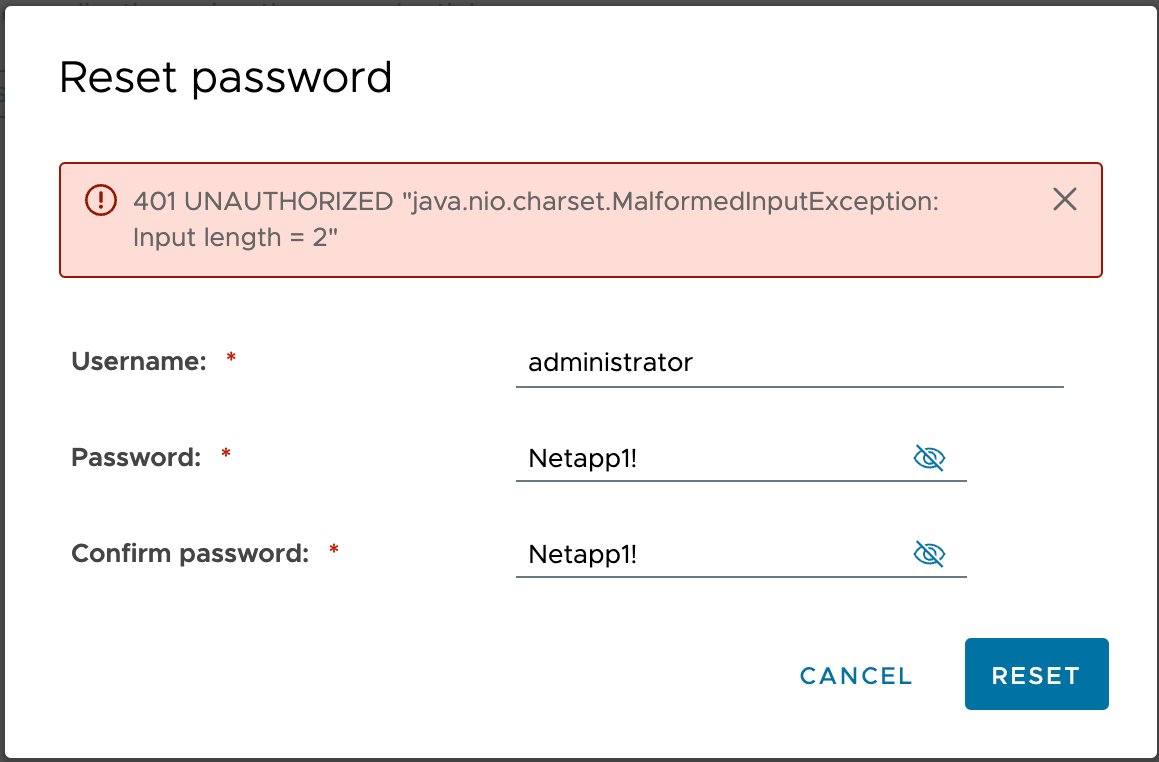Focus the Username field containing administrator
Screen dimensions: 1159x762
click(x=789, y=362)
